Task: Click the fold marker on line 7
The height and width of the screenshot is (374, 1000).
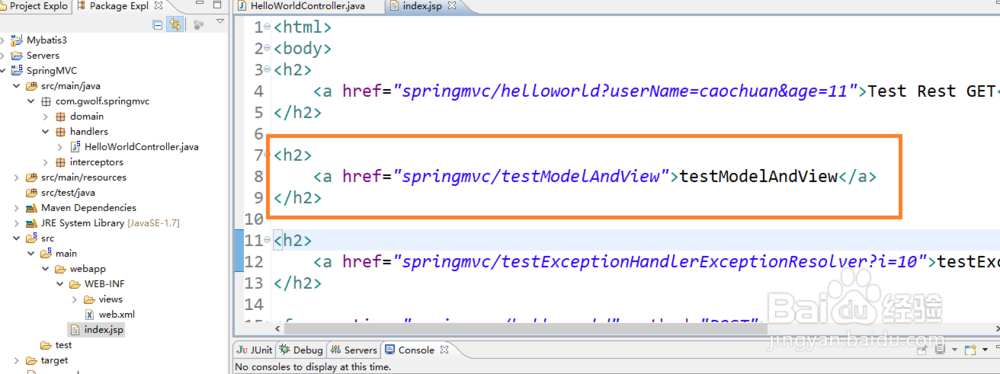Action: [268, 155]
